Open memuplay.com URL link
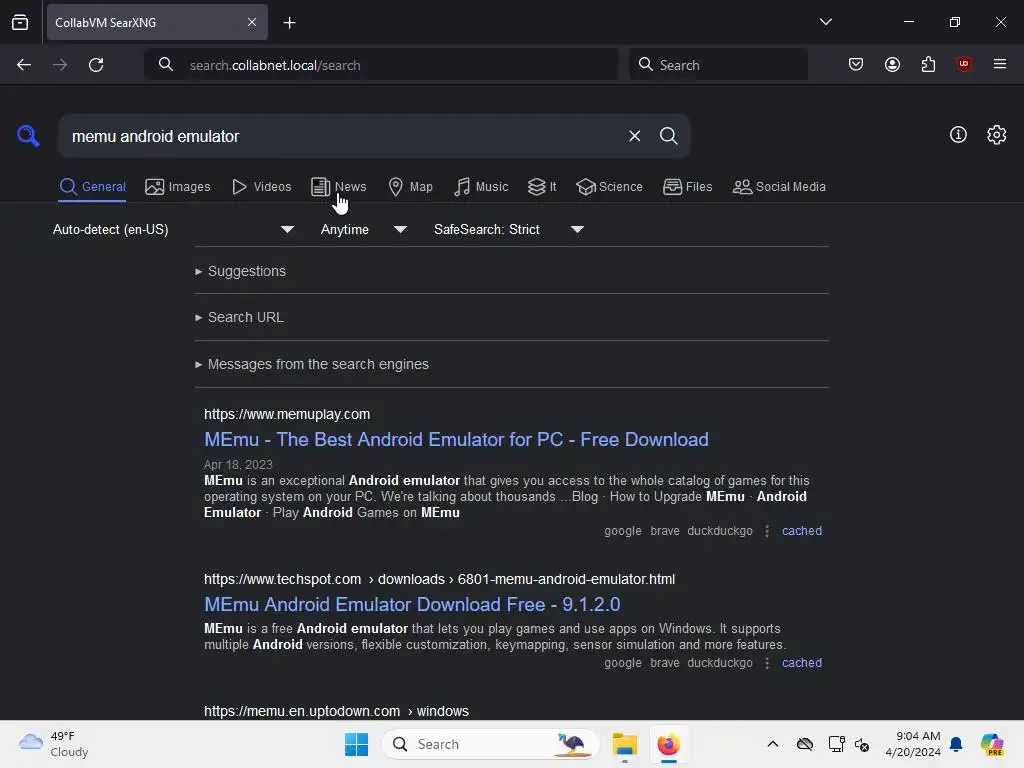Viewport: 1024px width, 768px height. point(287,415)
